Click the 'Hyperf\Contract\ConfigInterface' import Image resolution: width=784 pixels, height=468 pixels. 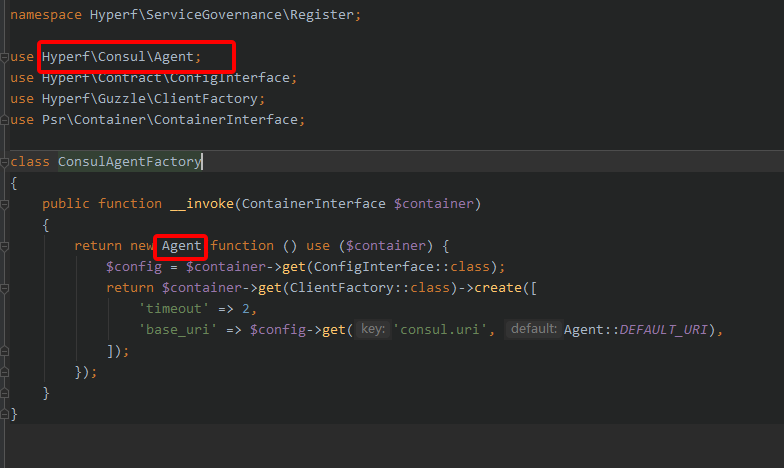pos(166,78)
